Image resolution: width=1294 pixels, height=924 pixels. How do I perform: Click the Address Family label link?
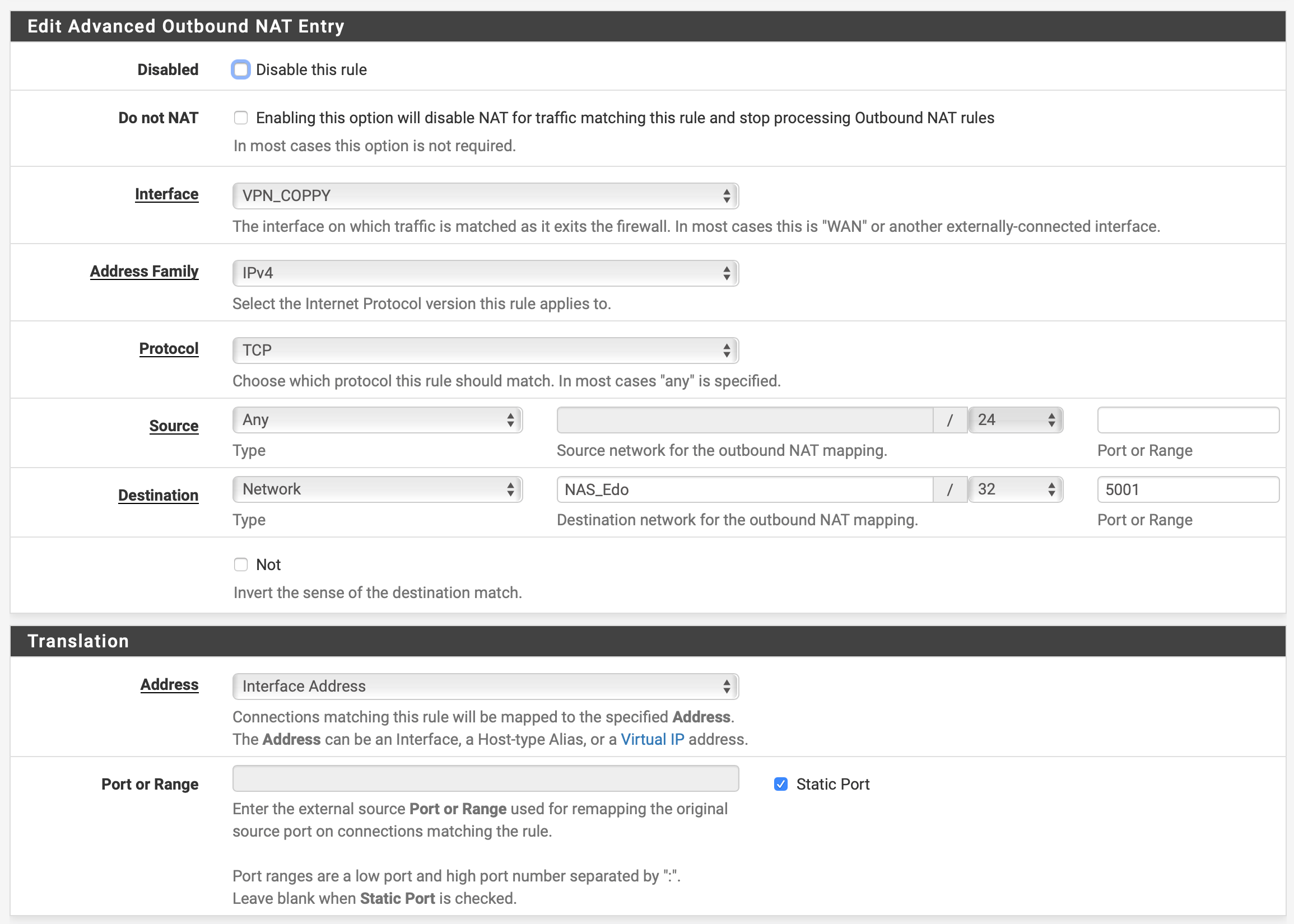[144, 272]
